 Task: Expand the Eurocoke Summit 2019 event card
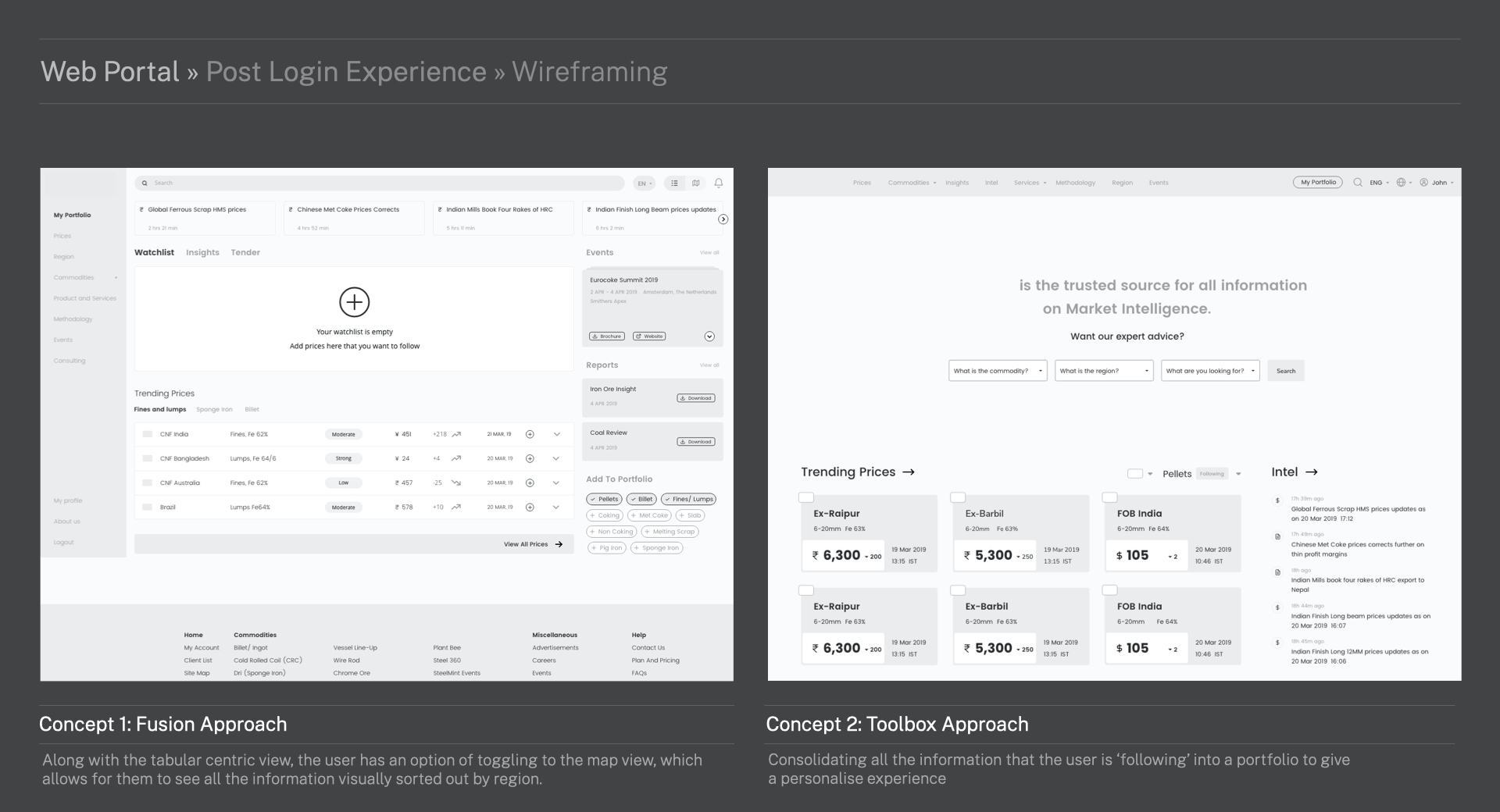[x=709, y=337]
